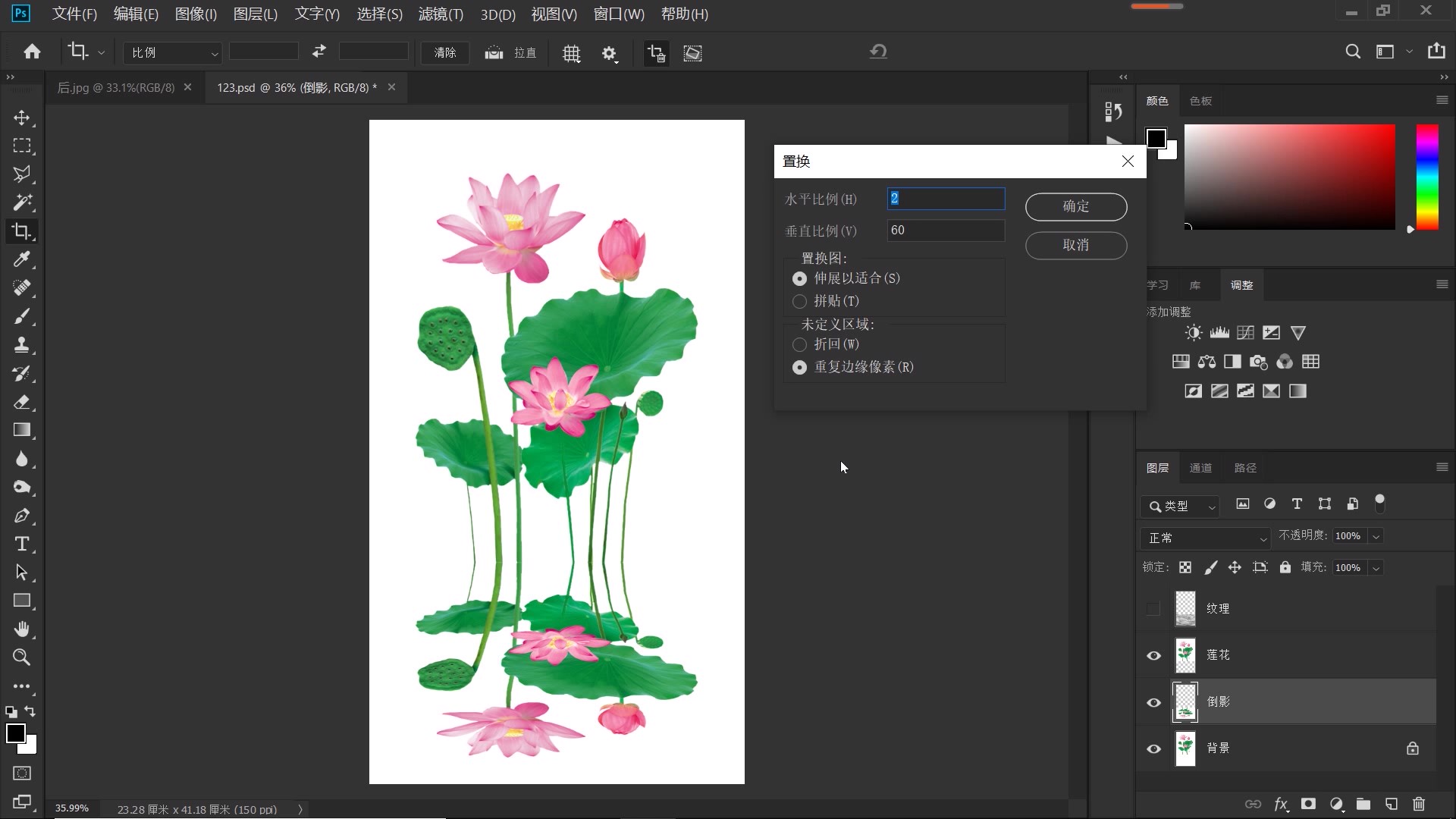Viewport: 1456px width, 819px height.
Task: Click the 确定 button in dialog
Action: tap(1075, 206)
